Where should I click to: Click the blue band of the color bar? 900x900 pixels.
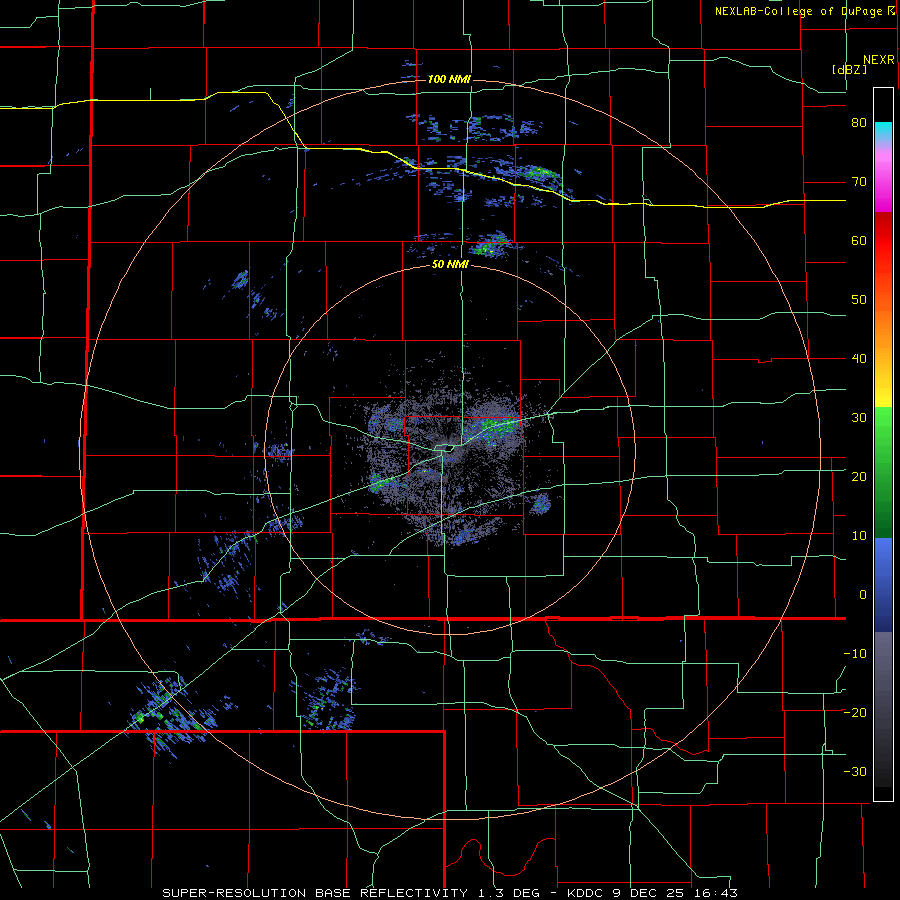coord(883,585)
